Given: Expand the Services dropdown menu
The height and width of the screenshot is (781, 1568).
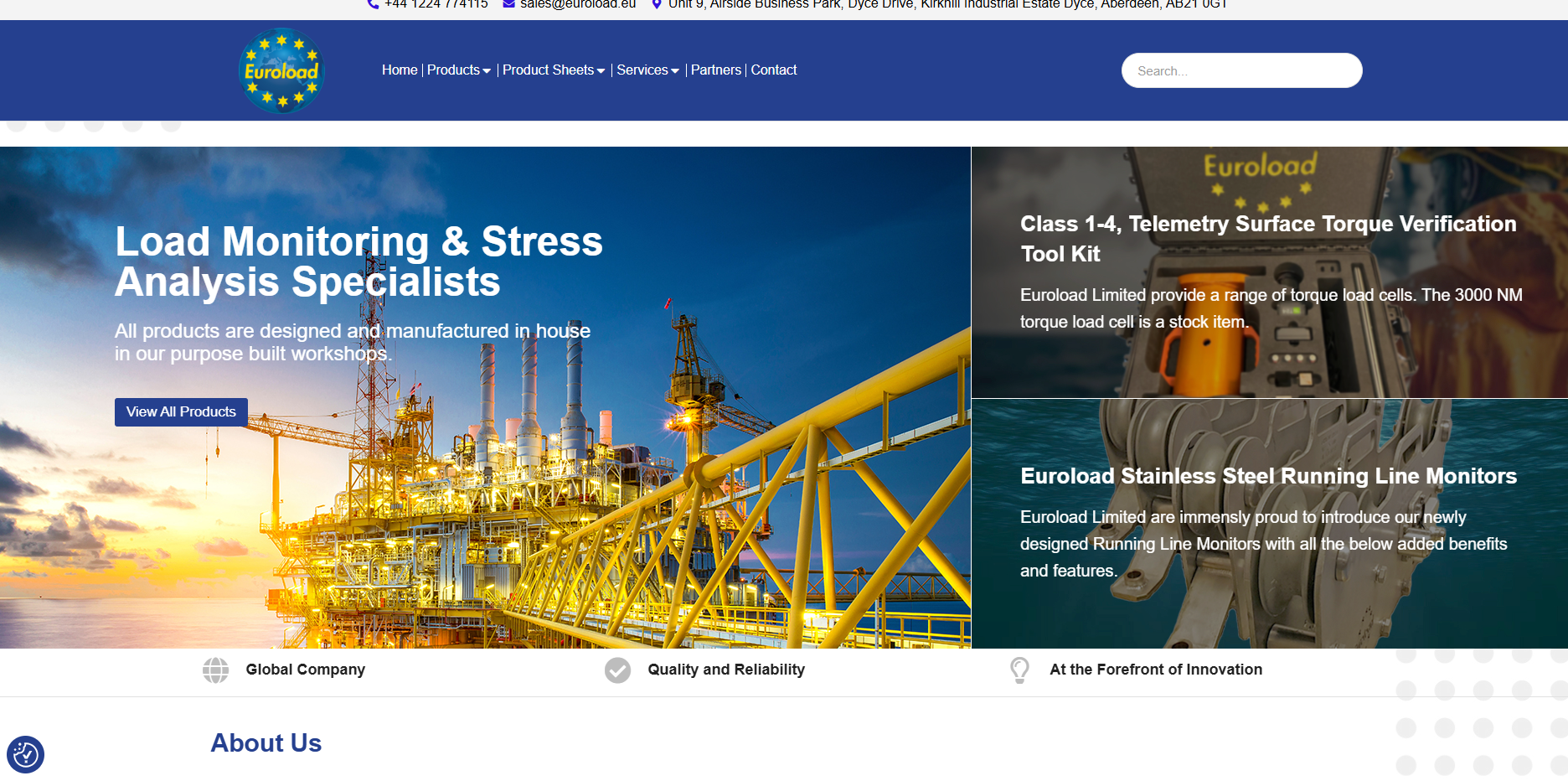Looking at the screenshot, I should pos(647,70).
